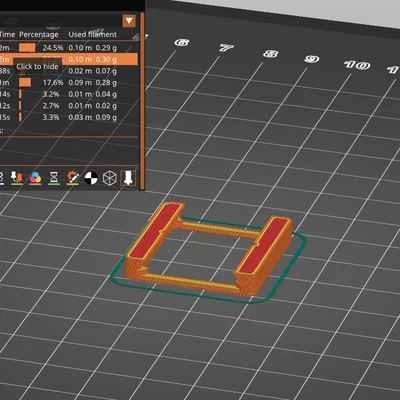Toggle shells wireframe cube icon

pyautogui.click(x=109, y=178)
